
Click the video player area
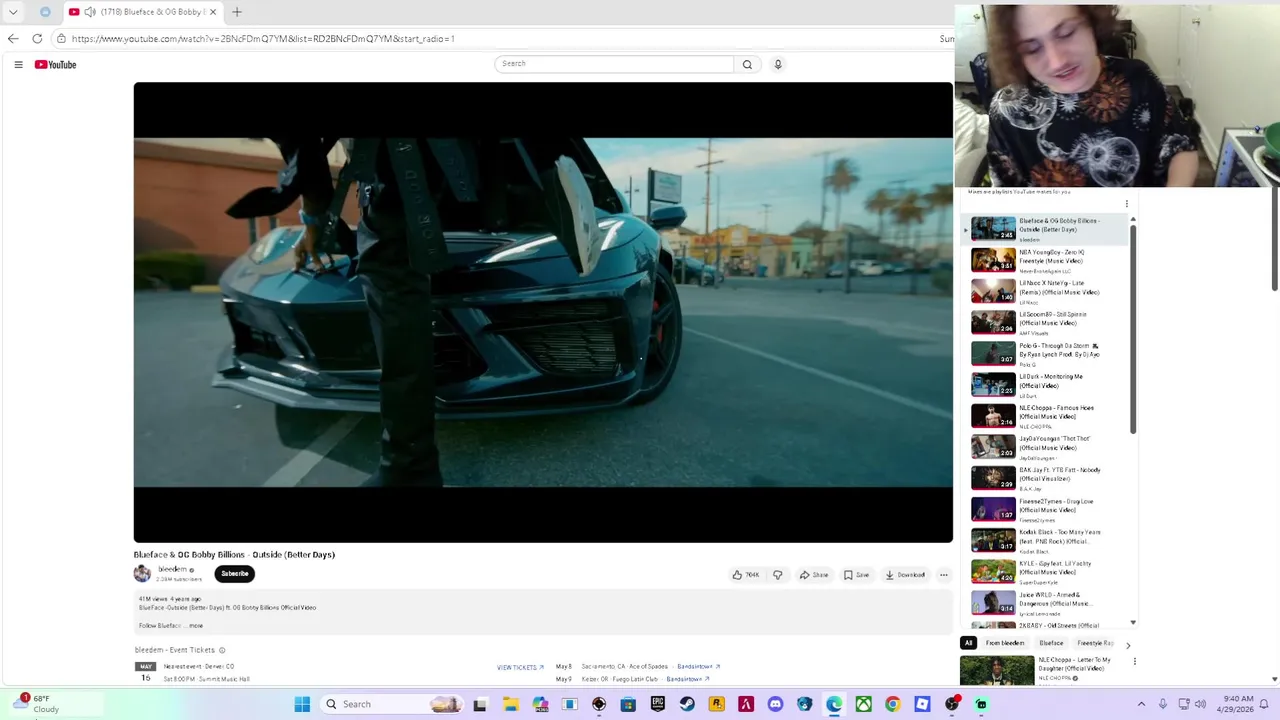[x=543, y=312]
